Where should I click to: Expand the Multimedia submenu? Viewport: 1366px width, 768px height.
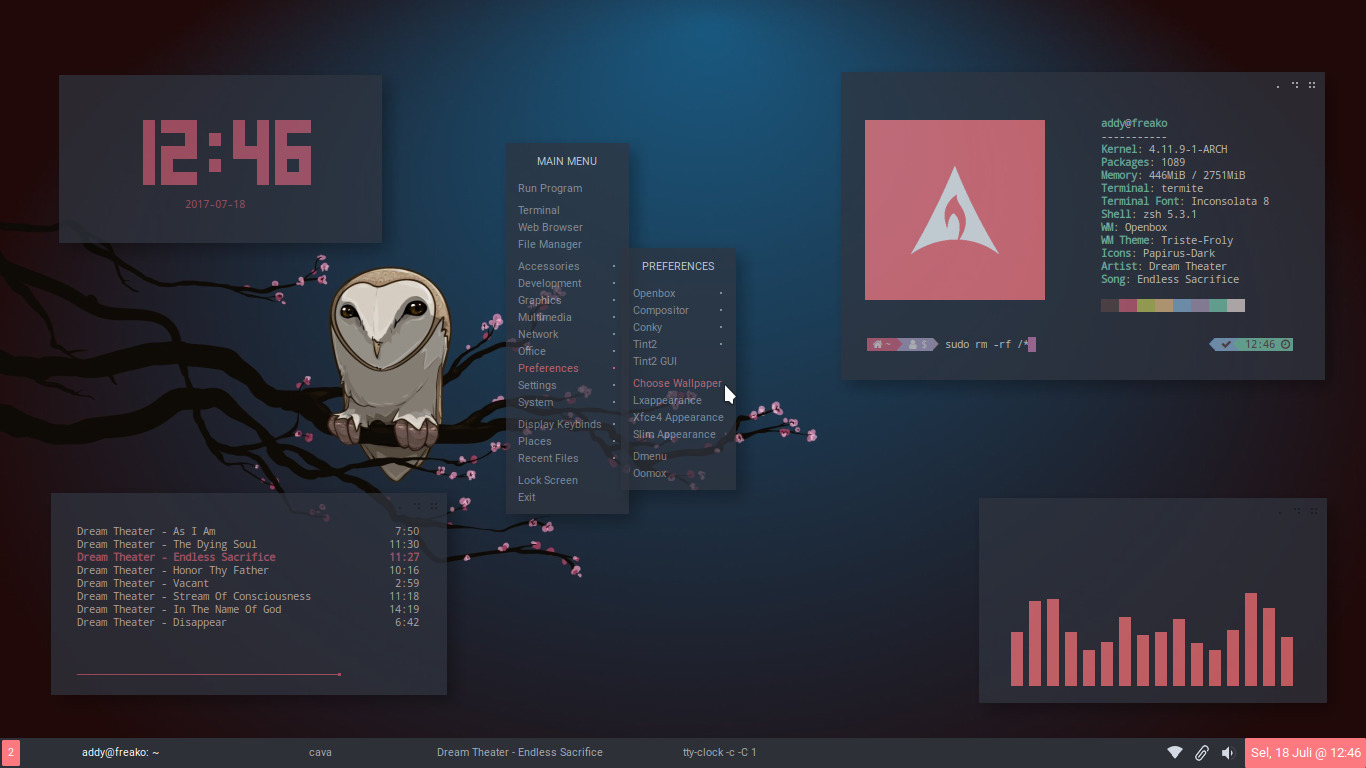pyautogui.click(x=567, y=317)
